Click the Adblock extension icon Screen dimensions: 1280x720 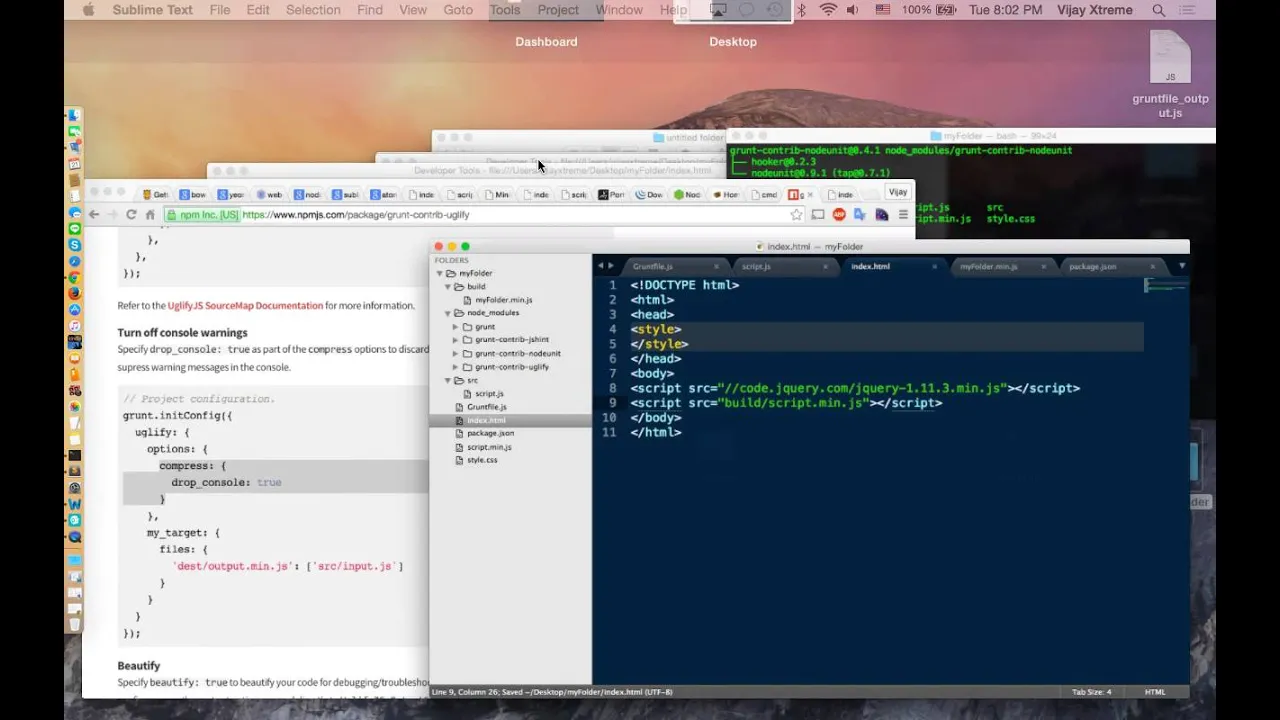(839, 215)
